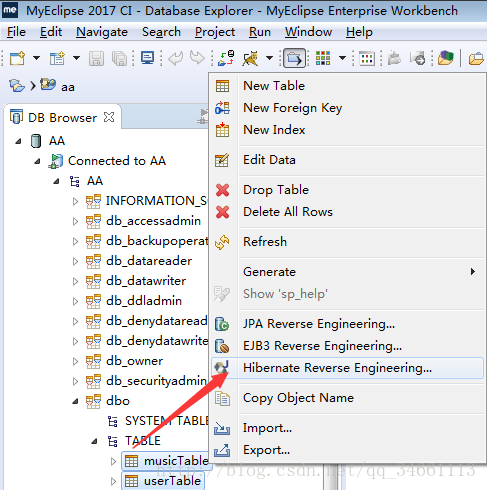The height and width of the screenshot is (490, 487).
Task: Open the Window menu
Action: 308,32
